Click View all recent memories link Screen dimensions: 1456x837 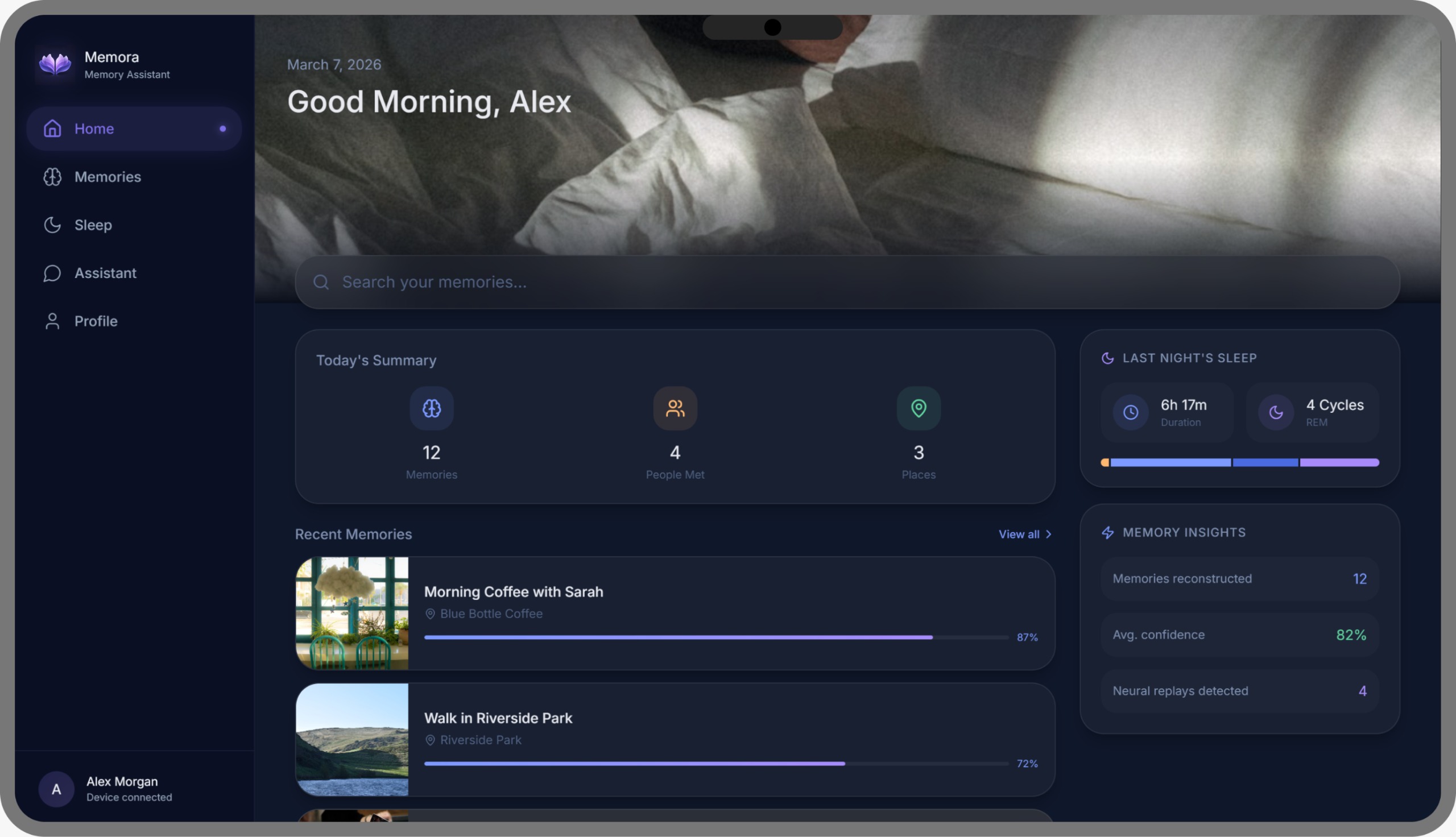click(1018, 534)
